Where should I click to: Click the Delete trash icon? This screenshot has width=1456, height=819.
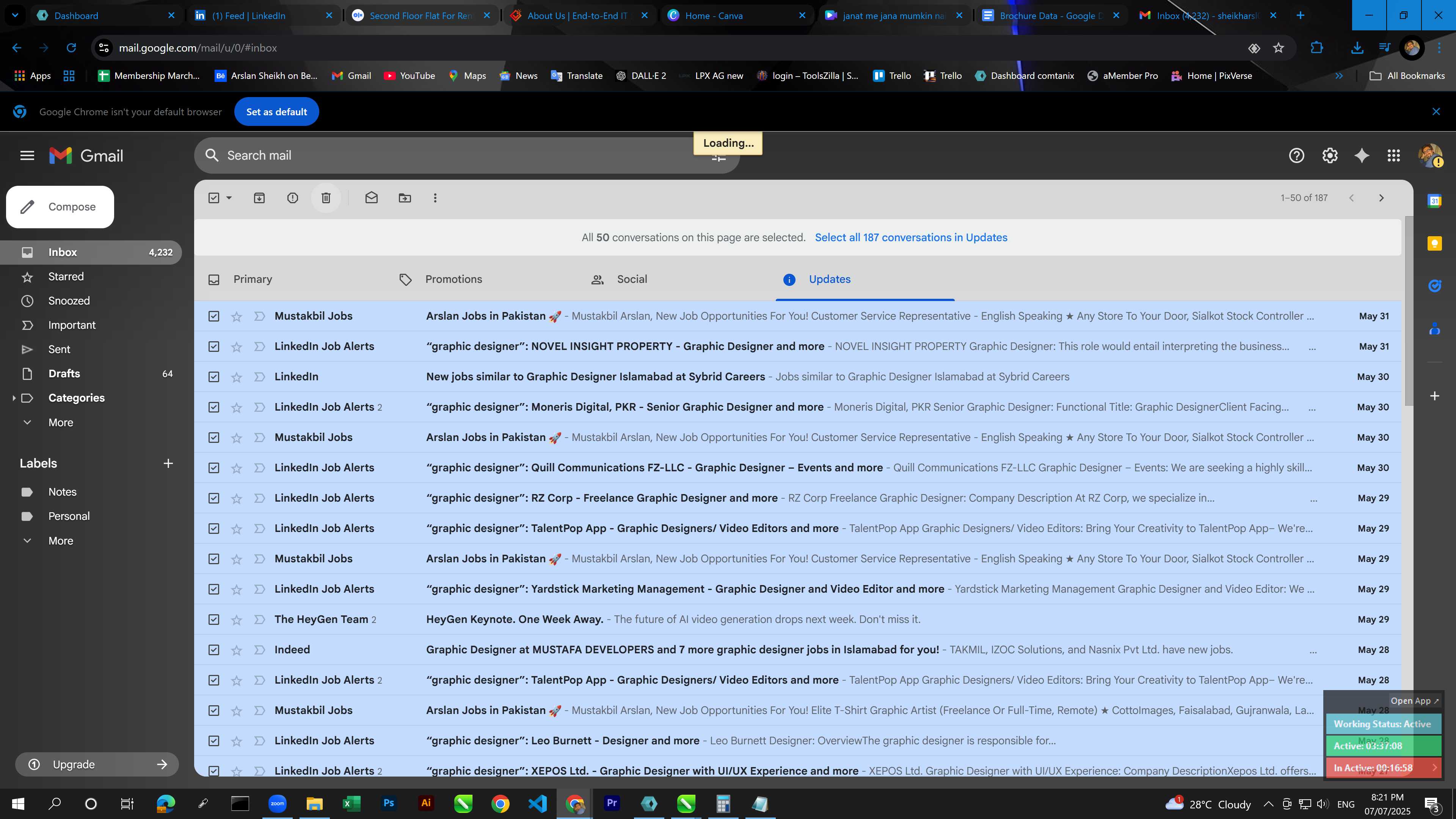point(326,198)
